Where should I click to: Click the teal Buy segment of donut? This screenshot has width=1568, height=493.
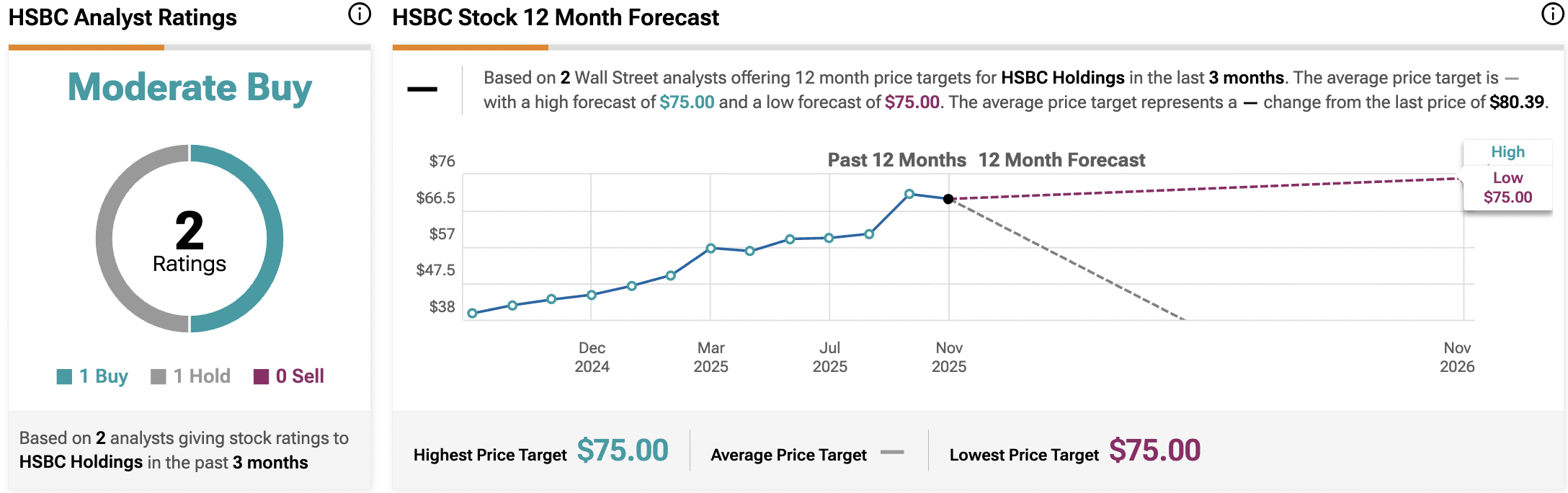[274, 238]
